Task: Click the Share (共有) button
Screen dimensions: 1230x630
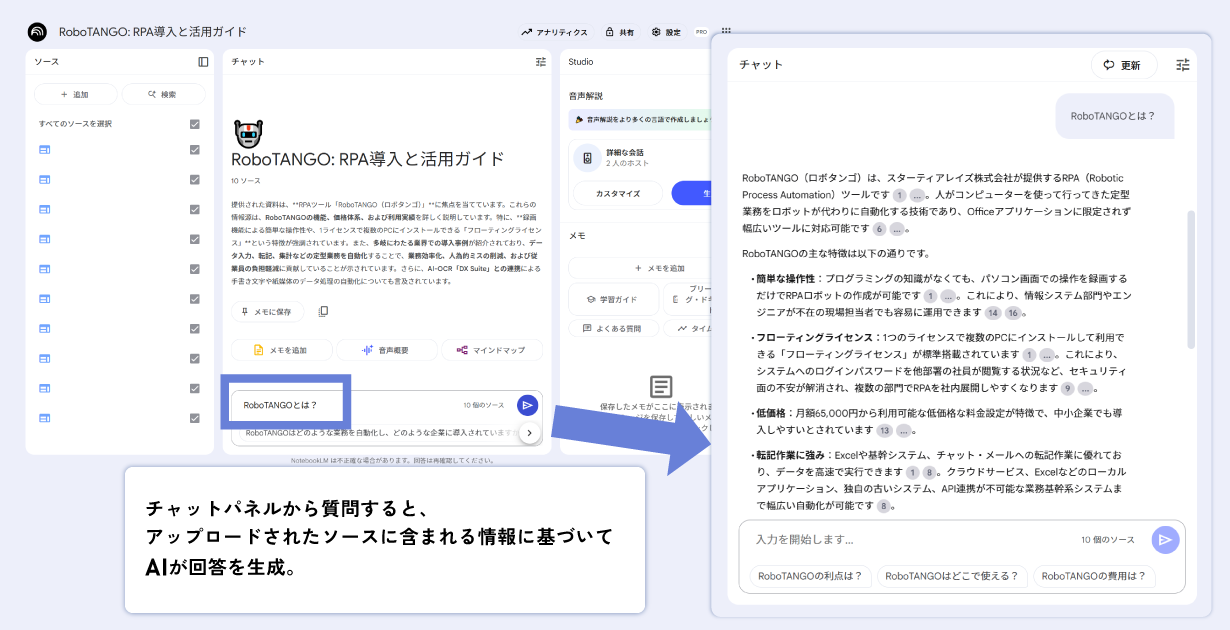Action: (619, 32)
